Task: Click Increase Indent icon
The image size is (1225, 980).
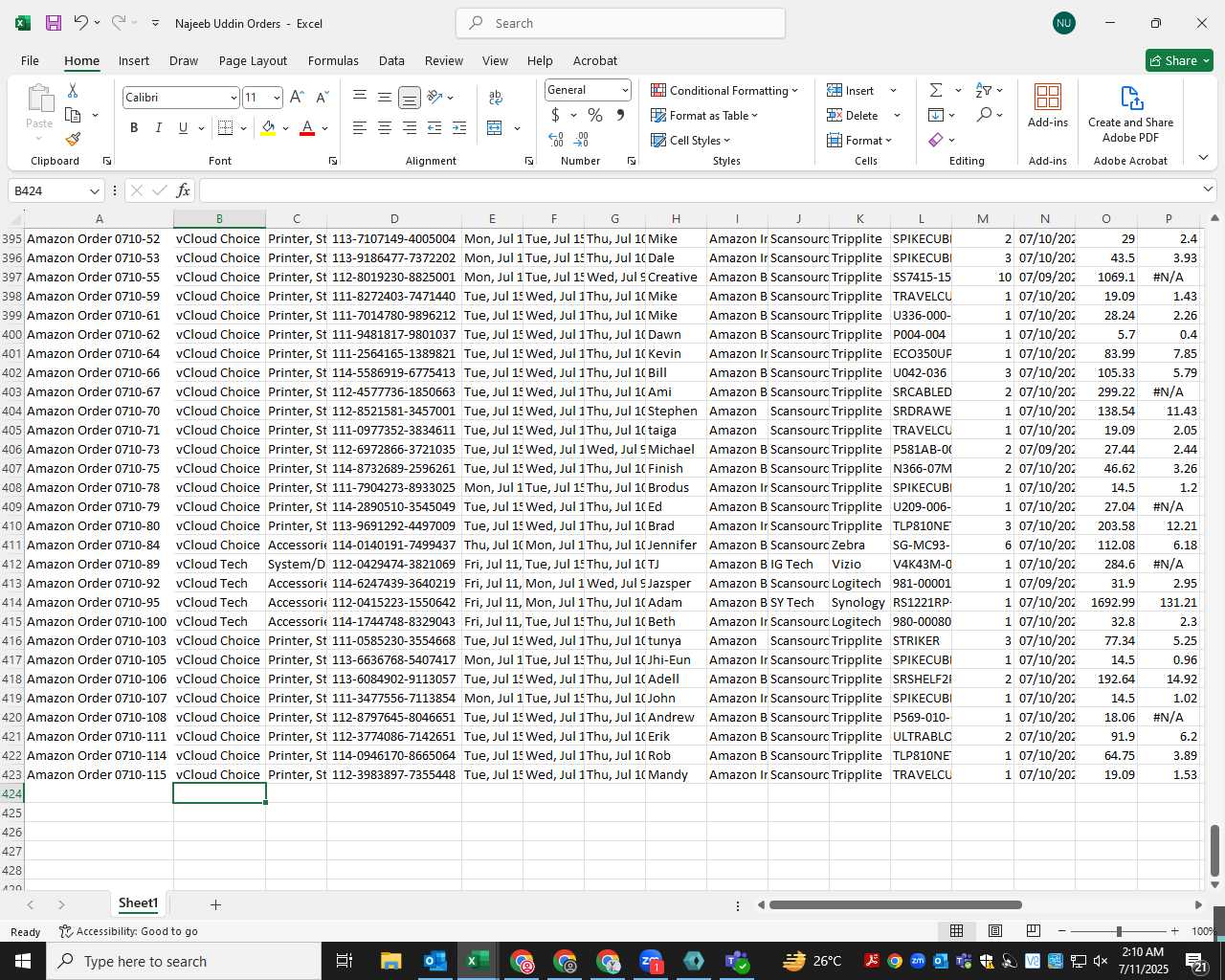Action: (459, 127)
